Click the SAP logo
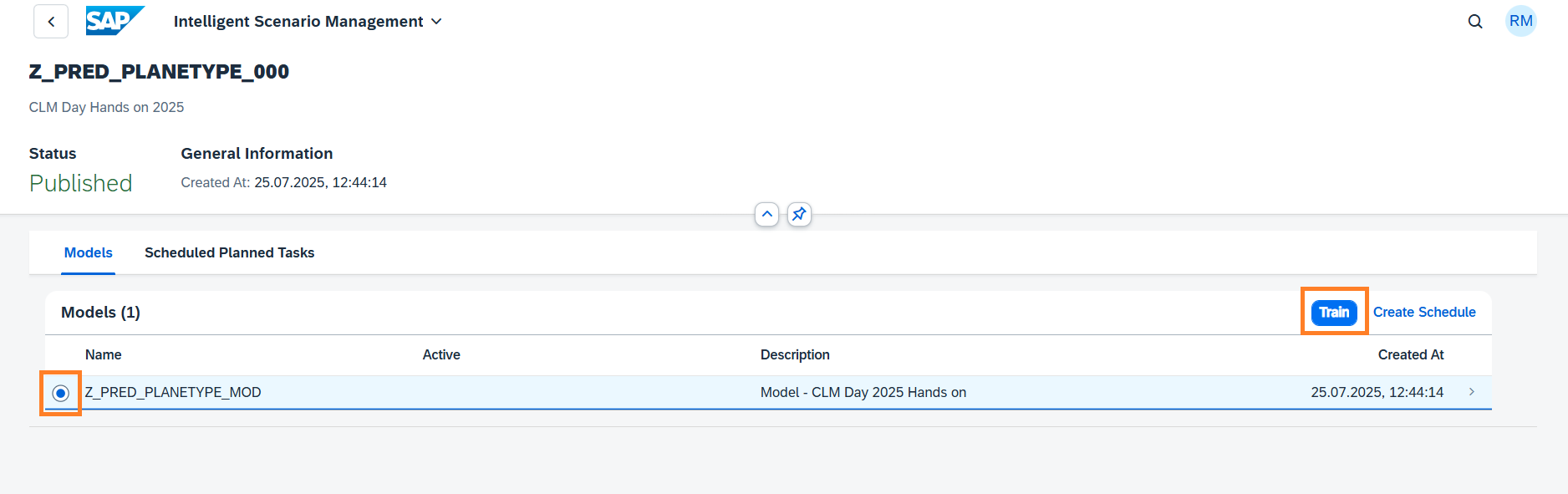The width and height of the screenshot is (1568, 494). (115, 21)
